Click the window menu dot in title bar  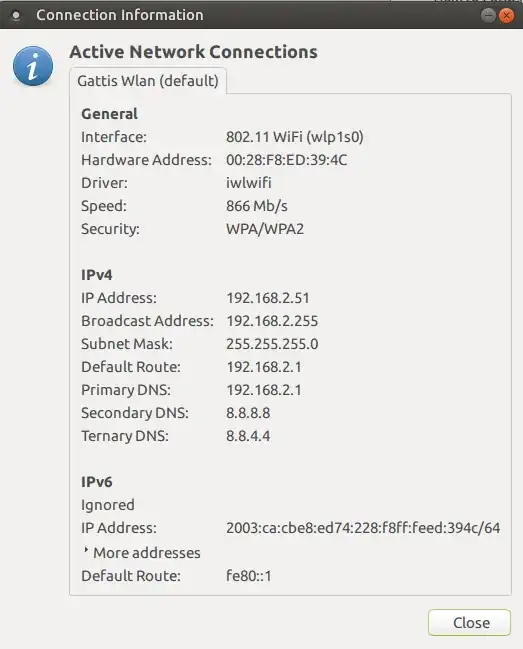16,15
